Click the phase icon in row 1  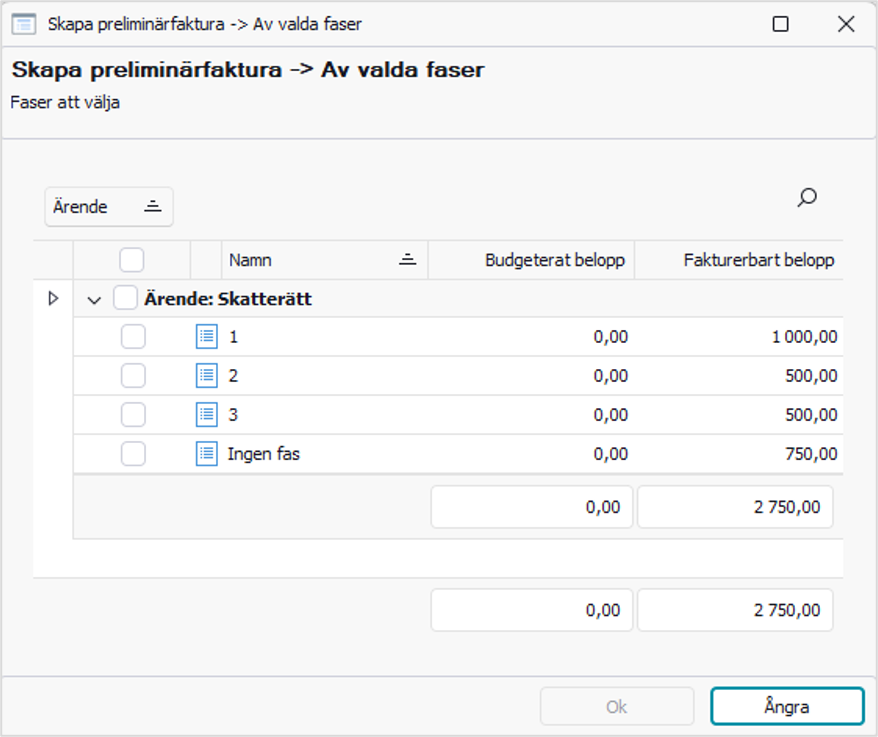[x=207, y=337]
